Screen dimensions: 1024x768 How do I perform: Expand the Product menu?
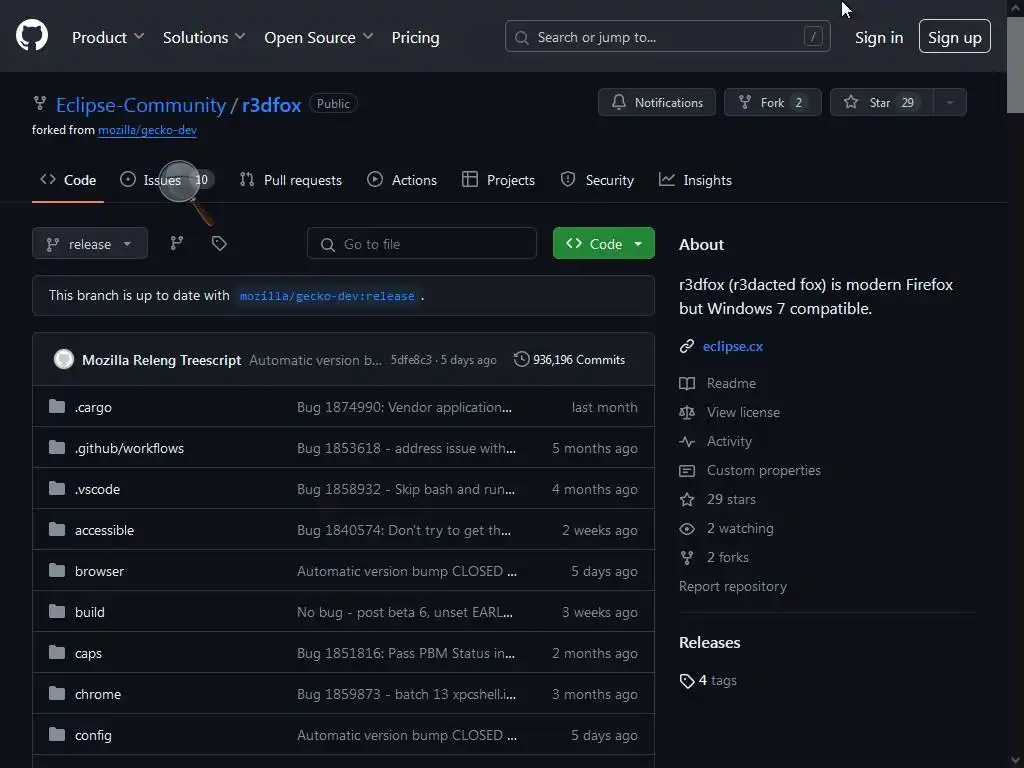(x=108, y=37)
